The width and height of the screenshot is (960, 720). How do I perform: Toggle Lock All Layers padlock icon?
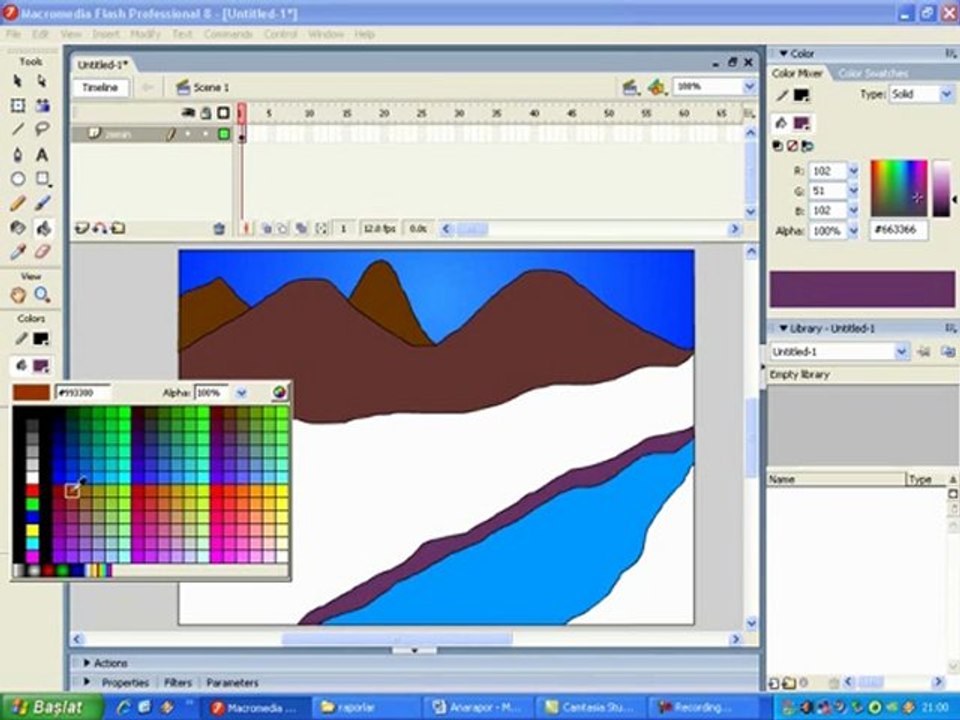tap(206, 113)
